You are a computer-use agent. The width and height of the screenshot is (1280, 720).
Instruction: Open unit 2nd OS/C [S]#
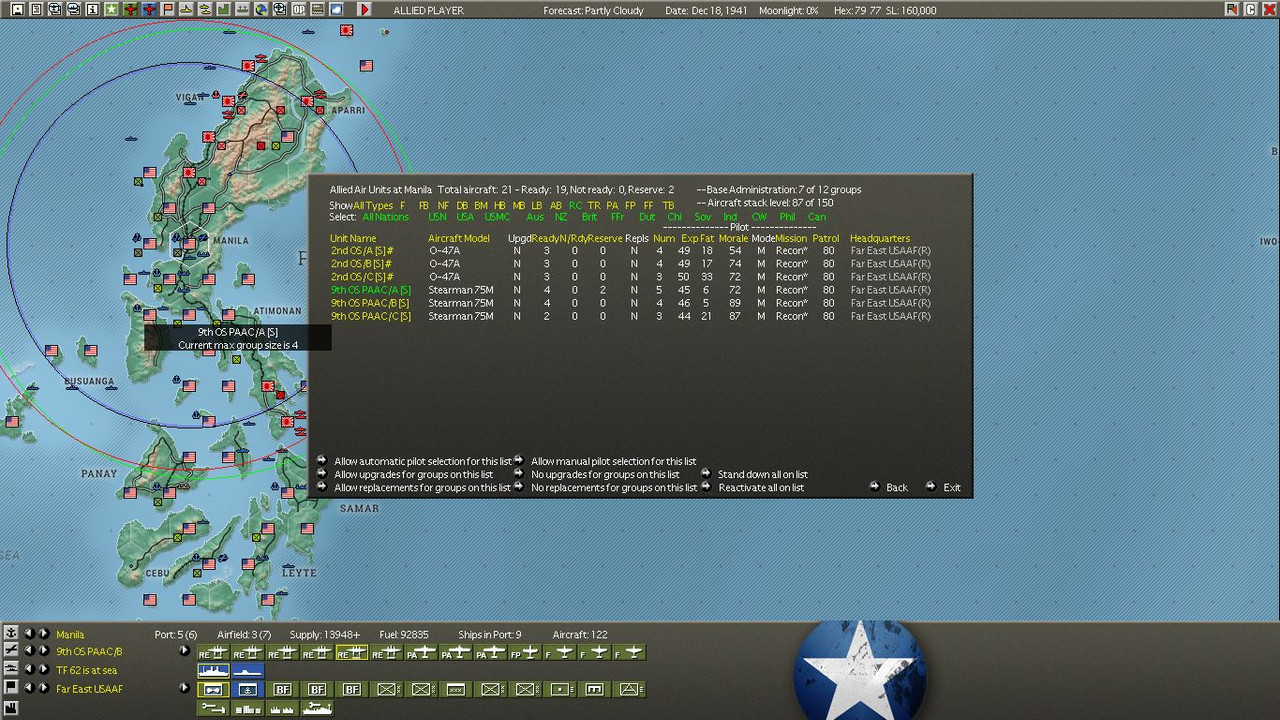362,277
